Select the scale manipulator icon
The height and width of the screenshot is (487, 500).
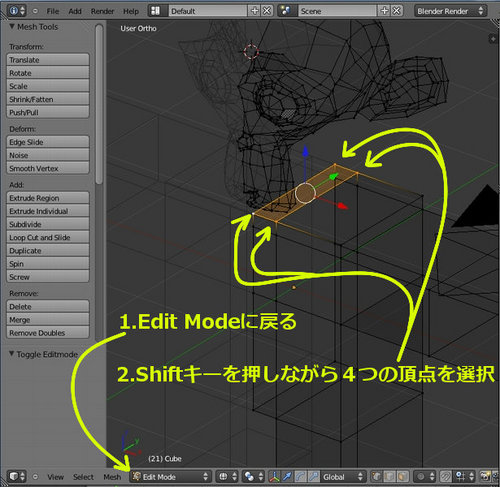point(313,477)
